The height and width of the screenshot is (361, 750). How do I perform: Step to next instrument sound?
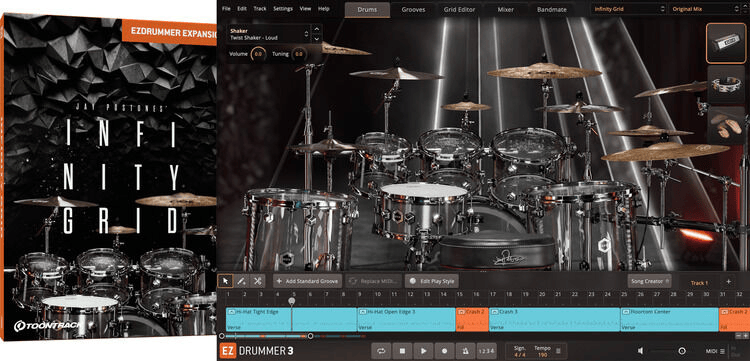pos(317,38)
